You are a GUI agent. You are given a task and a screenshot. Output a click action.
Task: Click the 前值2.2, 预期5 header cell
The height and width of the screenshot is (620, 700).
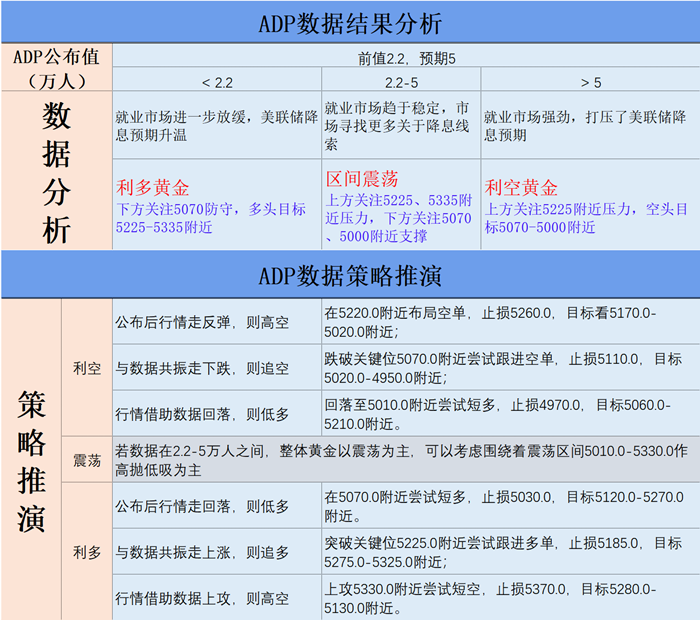pos(405,58)
